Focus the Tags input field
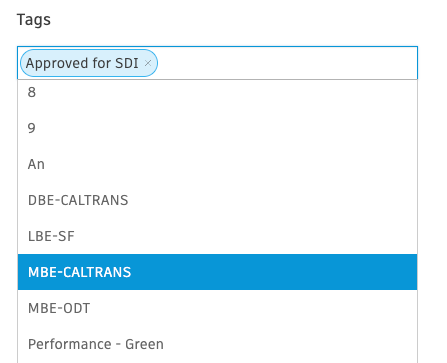The width and height of the screenshot is (447, 363). [217, 63]
